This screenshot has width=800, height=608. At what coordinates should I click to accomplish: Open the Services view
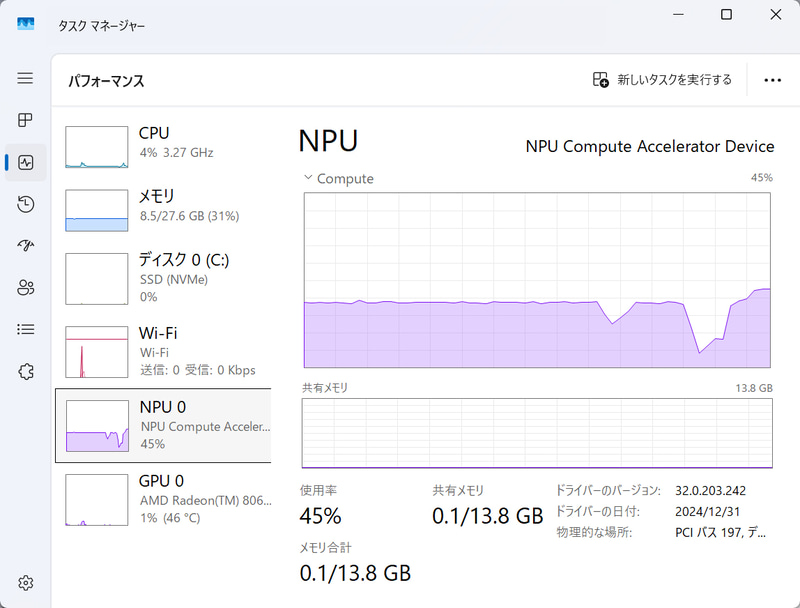[25, 372]
